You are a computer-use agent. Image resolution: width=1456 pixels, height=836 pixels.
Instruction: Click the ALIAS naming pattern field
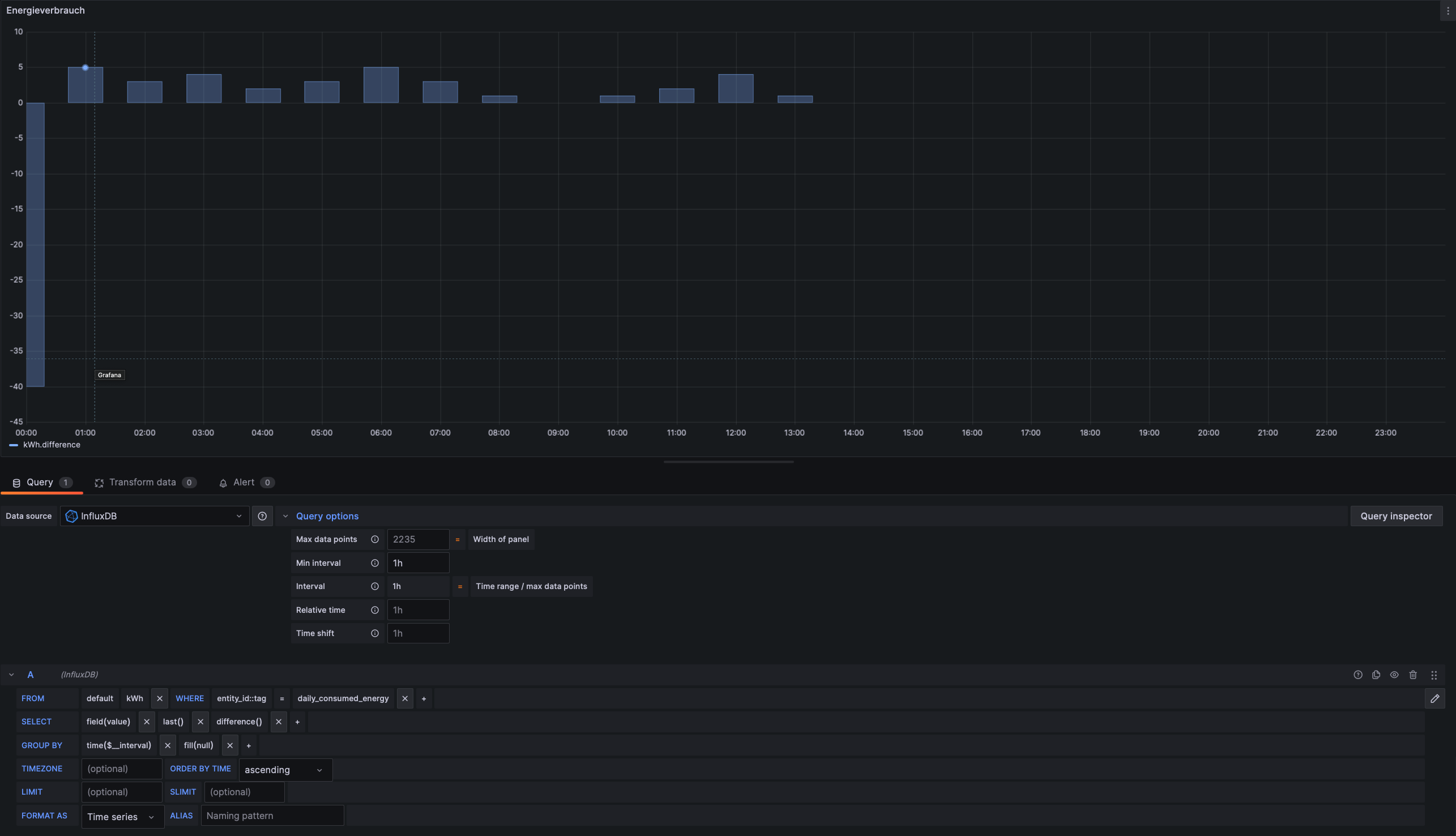point(272,816)
